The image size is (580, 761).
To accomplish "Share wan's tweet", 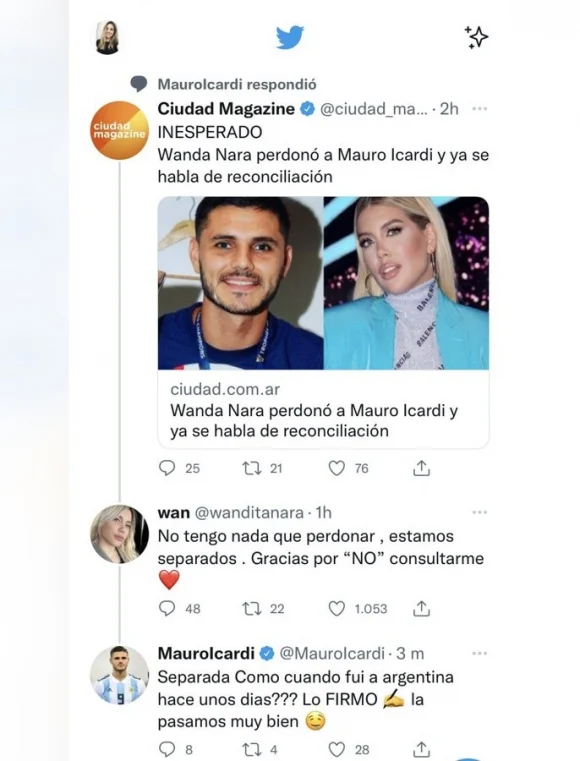I will pyautogui.click(x=421, y=609).
